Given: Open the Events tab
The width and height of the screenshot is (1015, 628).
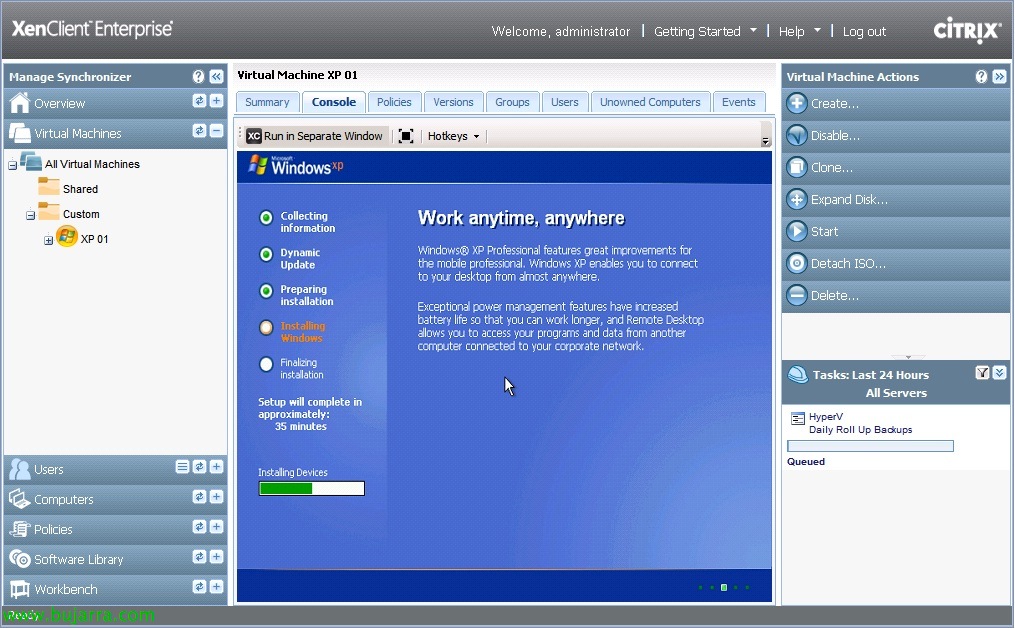Looking at the screenshot, I should (739, 102).
